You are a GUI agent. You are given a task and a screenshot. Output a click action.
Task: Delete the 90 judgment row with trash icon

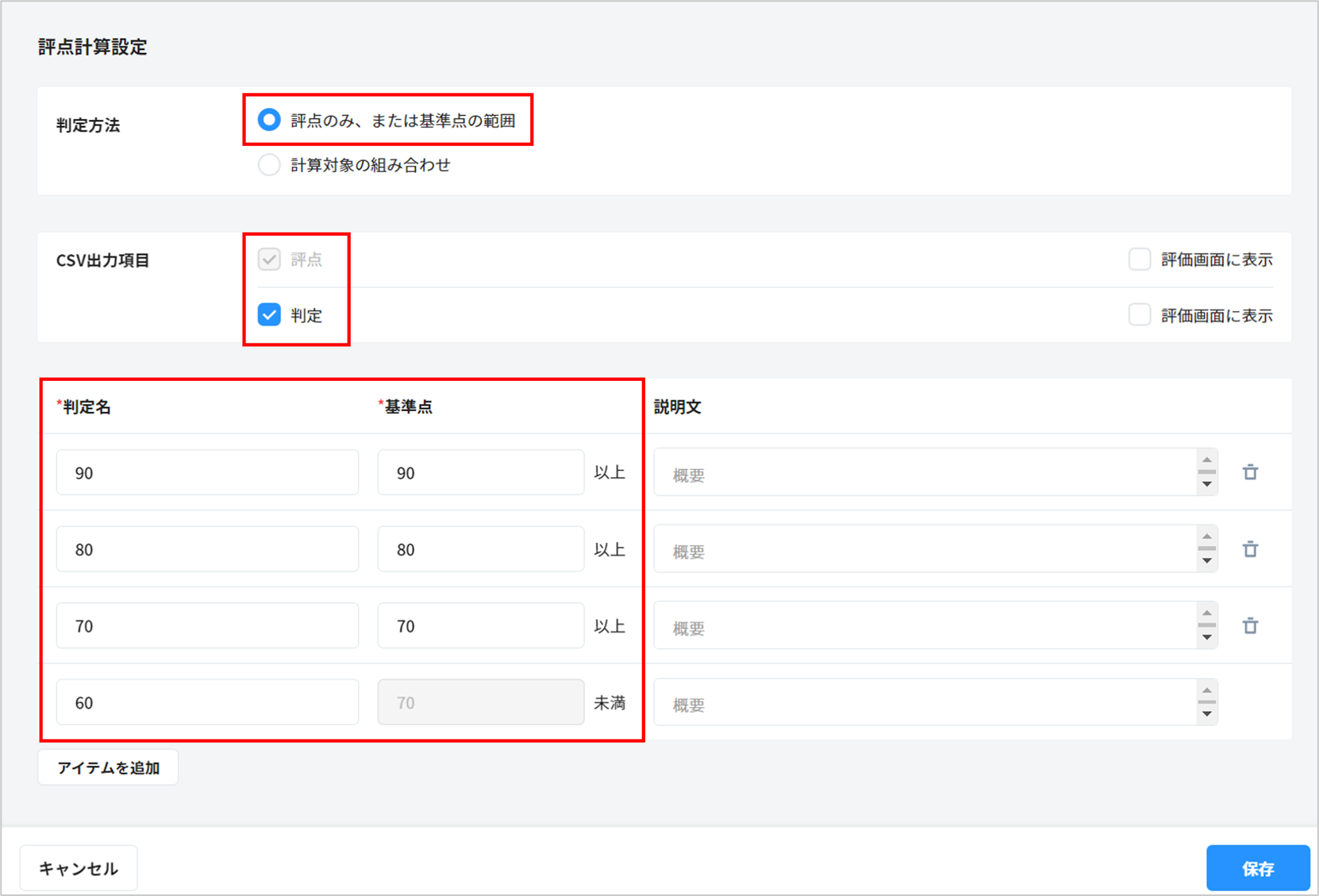pos(1250,472)
